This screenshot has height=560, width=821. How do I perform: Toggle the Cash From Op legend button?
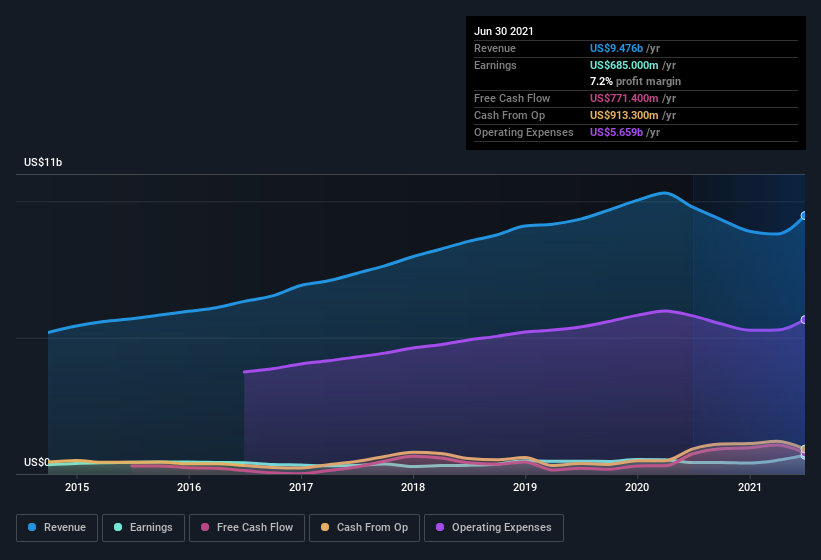(x=364, y=528)
